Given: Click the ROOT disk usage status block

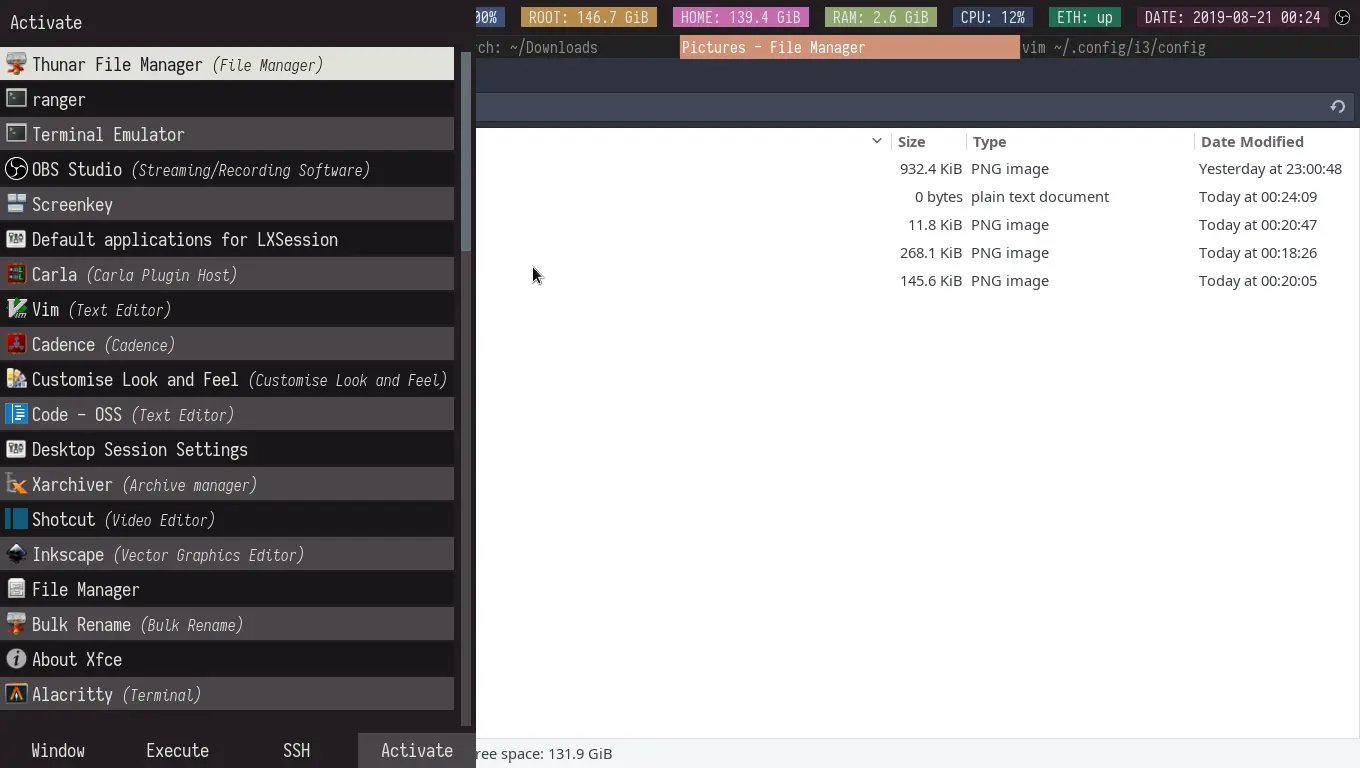Looking at the screenshot, I should 588,17.
